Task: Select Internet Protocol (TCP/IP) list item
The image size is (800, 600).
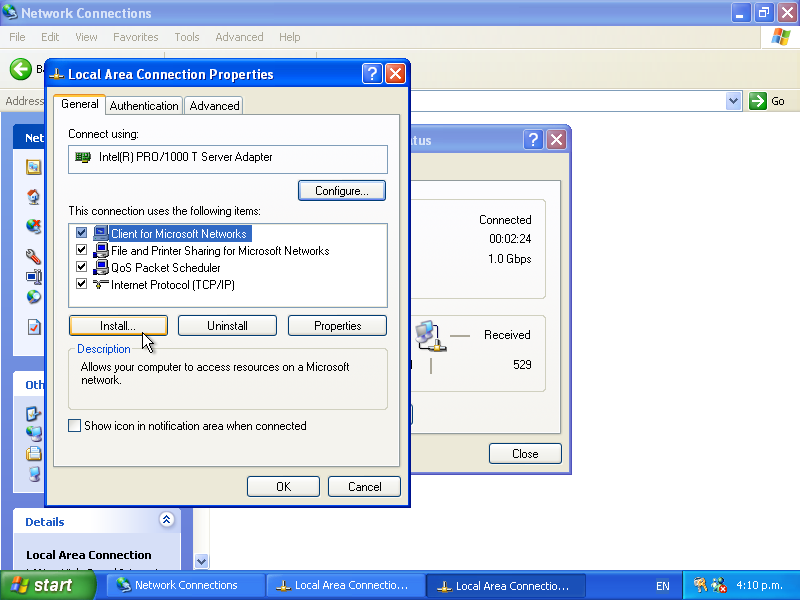Action: click(172, 284)
